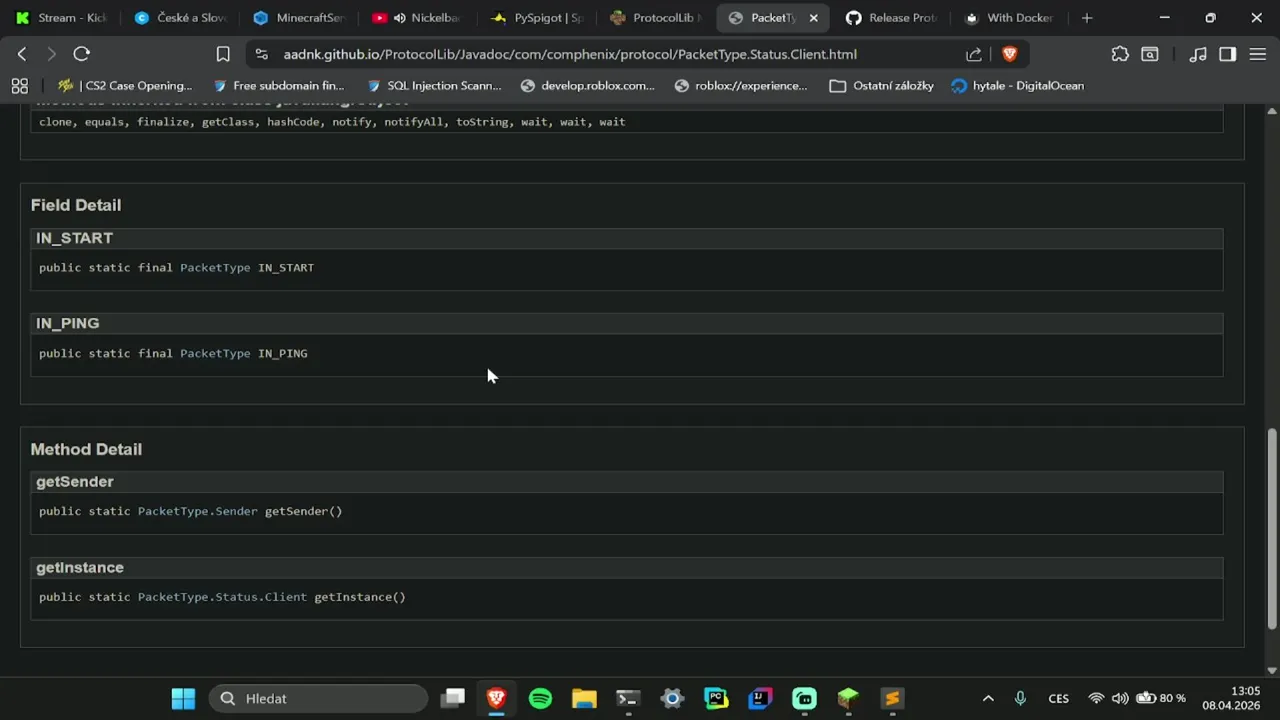Viewport: 1280px width, 720px height.
Task: Open the terminal from the taskbar
Action: [628, 698]
